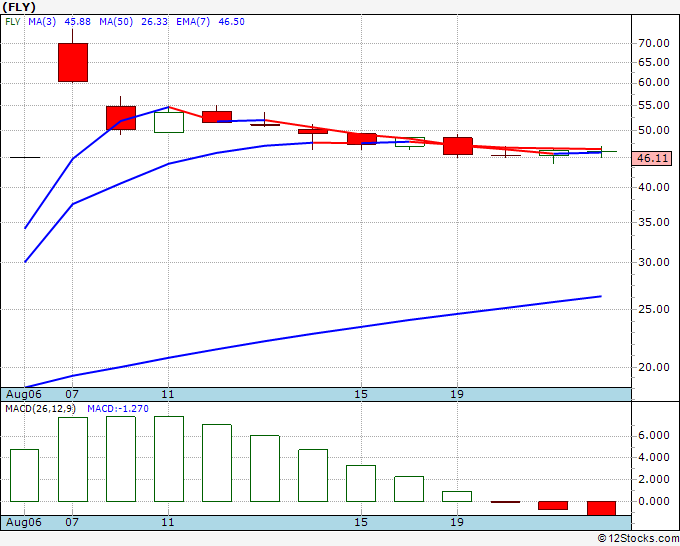The width and height of the screenshot is (680, 546).
Task: Click the 6.000 MACD axis label
Action: click(x=654, y=436)
